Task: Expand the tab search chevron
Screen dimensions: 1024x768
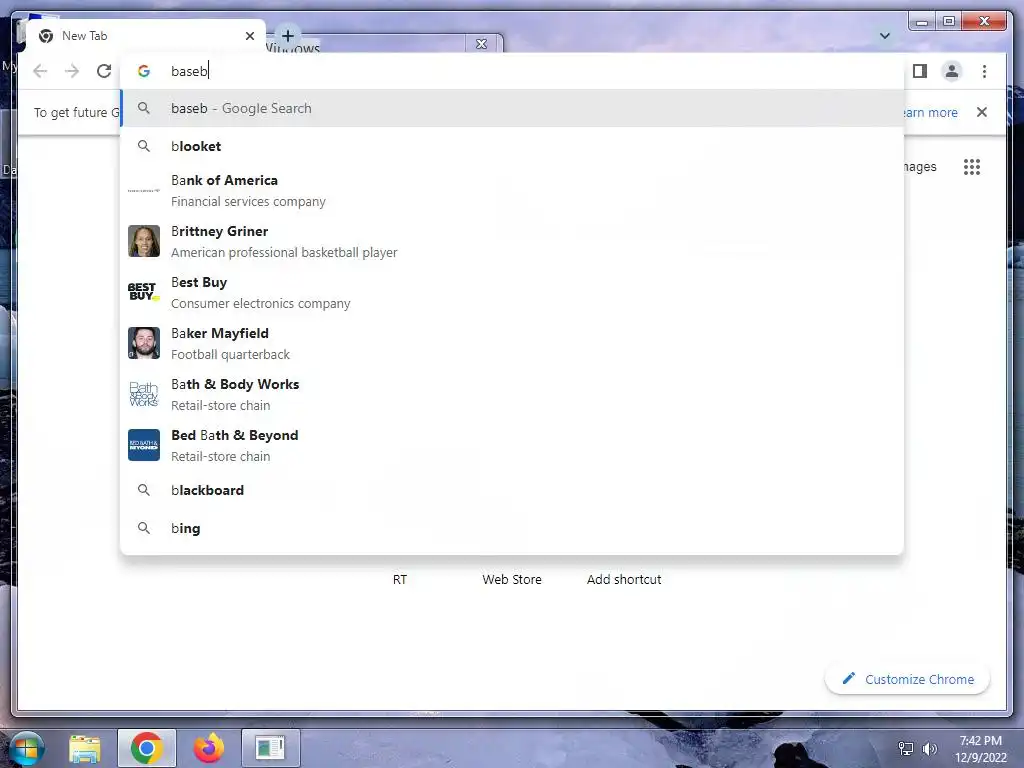Action: pos(885,36)
